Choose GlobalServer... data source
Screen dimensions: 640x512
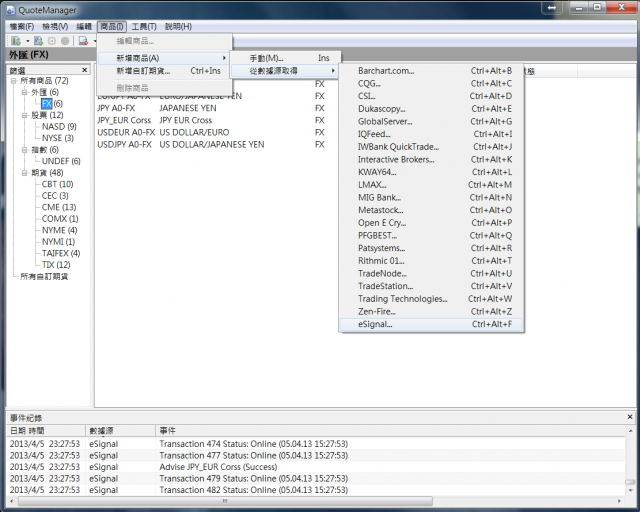[x=431, y=121]
